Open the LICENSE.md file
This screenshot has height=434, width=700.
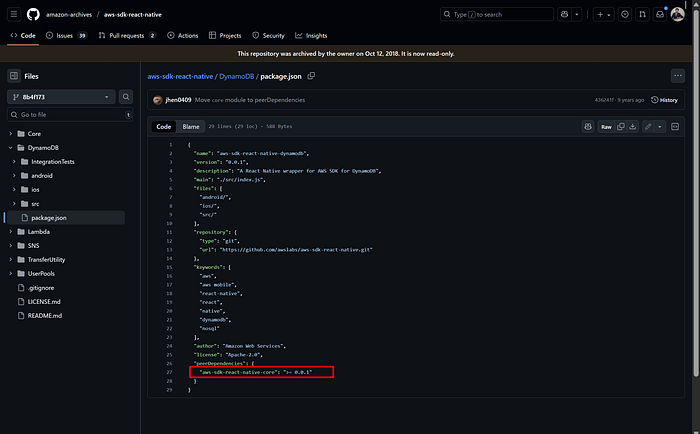point(44,301)
